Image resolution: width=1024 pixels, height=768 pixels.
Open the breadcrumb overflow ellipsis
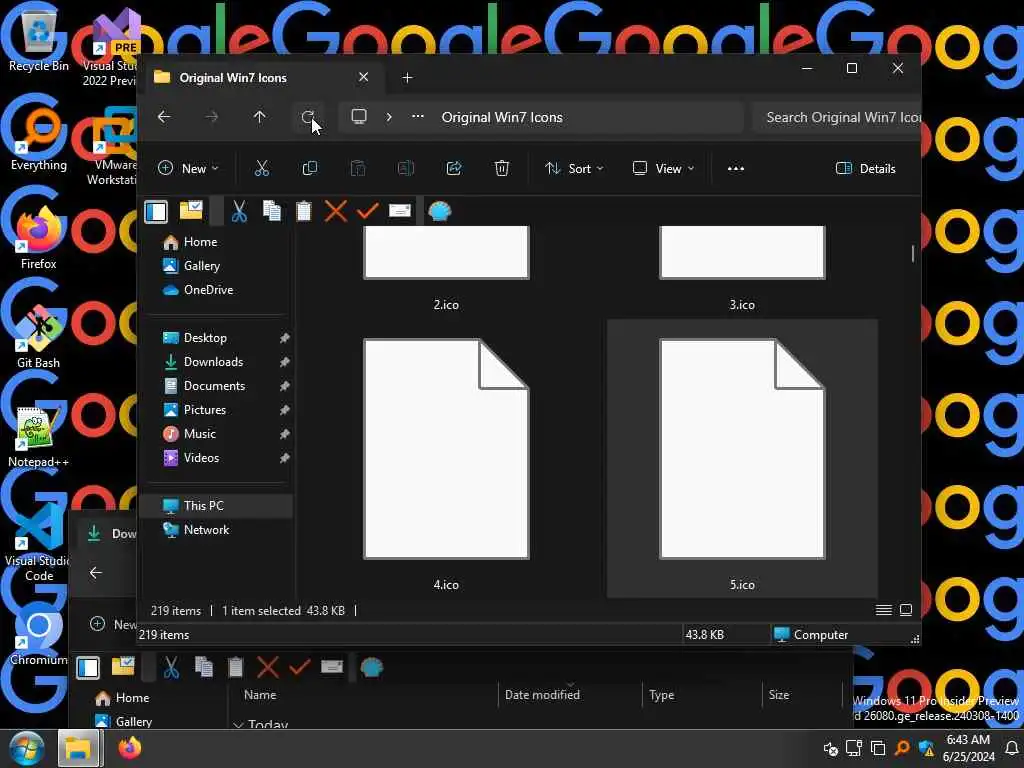(418, 117)
